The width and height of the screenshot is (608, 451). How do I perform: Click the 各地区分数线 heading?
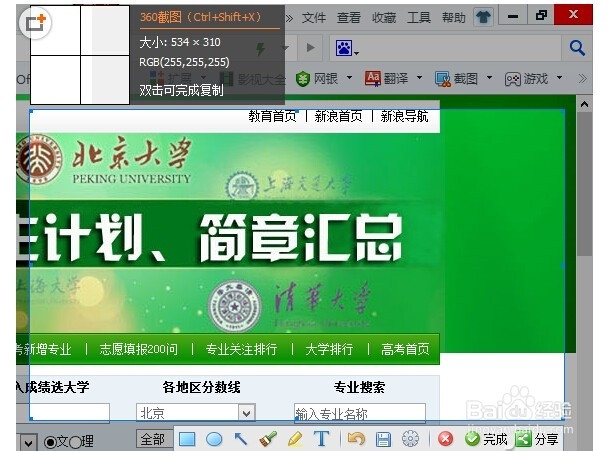point(202,387)
